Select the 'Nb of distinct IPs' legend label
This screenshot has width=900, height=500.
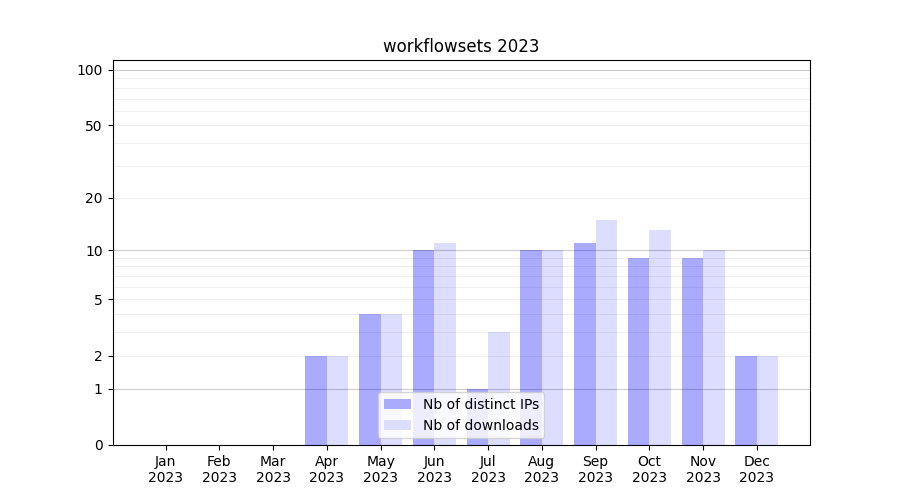(x=480, y=404)
